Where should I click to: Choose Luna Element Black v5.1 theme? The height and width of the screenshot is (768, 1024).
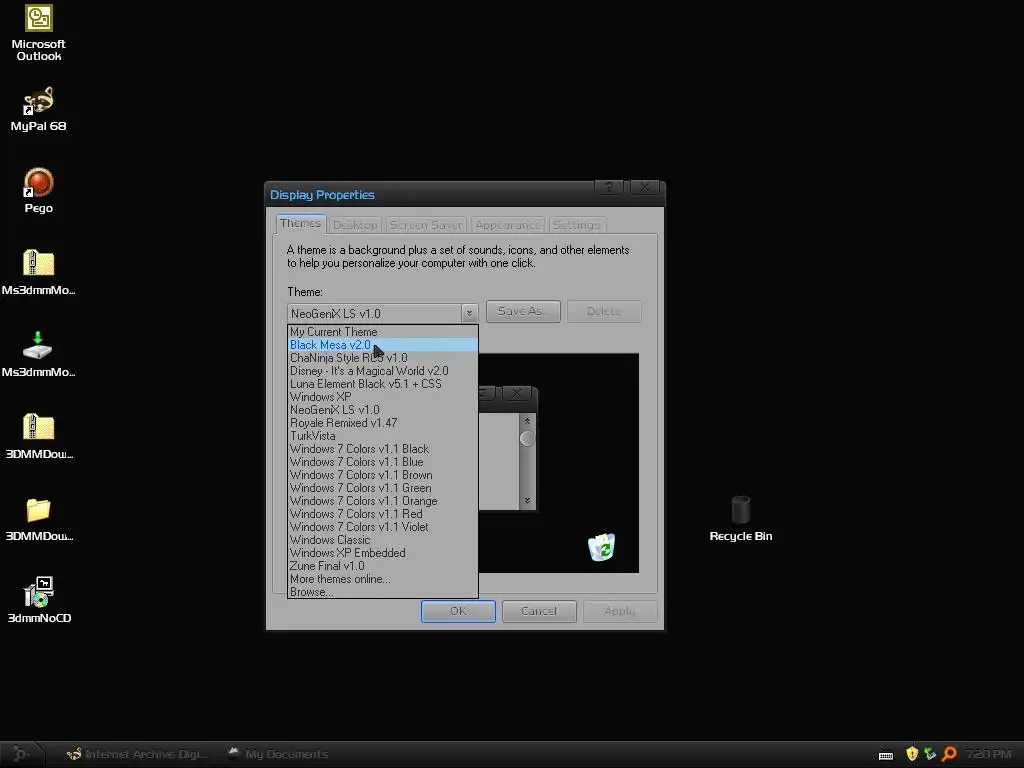pyautogui.click(x=383, y=384)
